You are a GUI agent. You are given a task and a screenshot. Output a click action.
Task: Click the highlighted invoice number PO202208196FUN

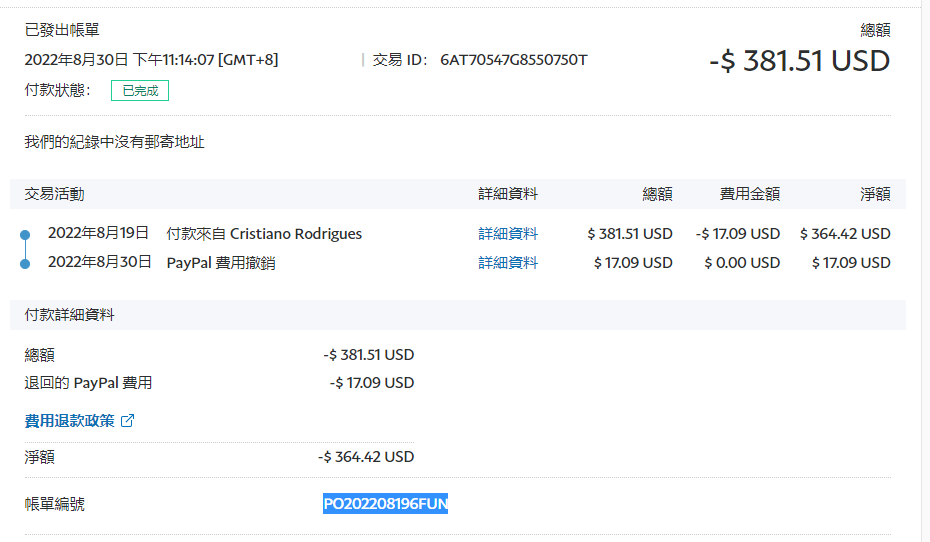tap(385, 505)
